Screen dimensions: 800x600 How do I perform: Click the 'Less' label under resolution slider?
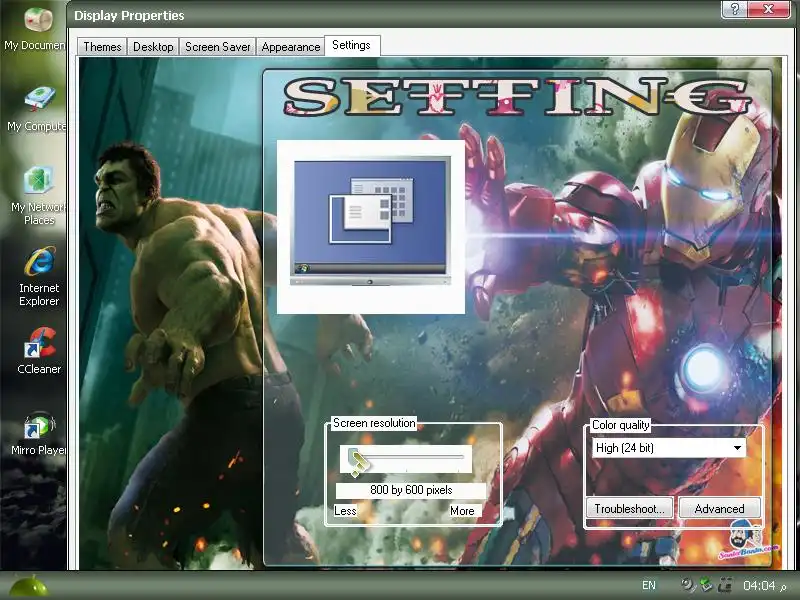pos(345,511)
